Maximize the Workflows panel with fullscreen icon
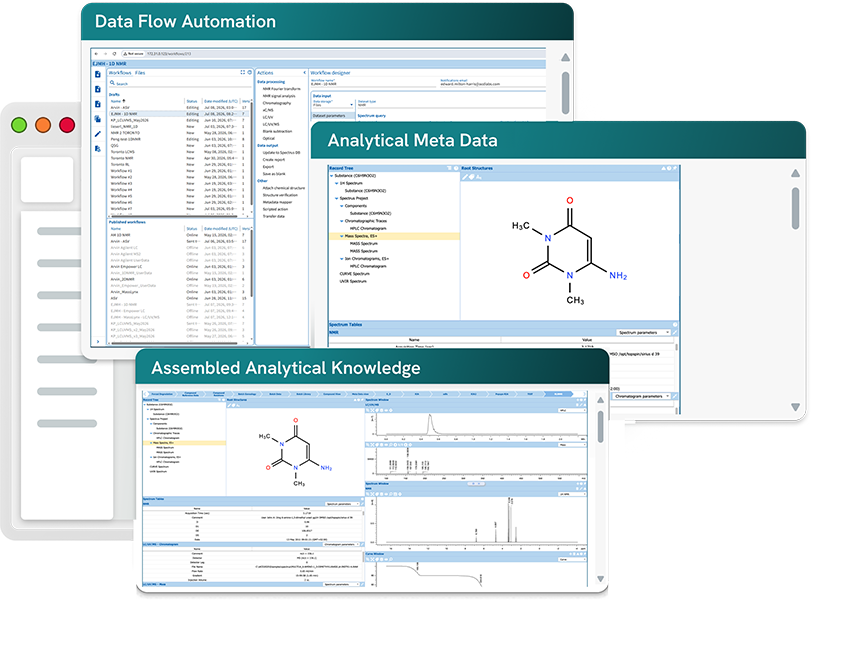This screenshot has height=653, width=842. [243, 72]
